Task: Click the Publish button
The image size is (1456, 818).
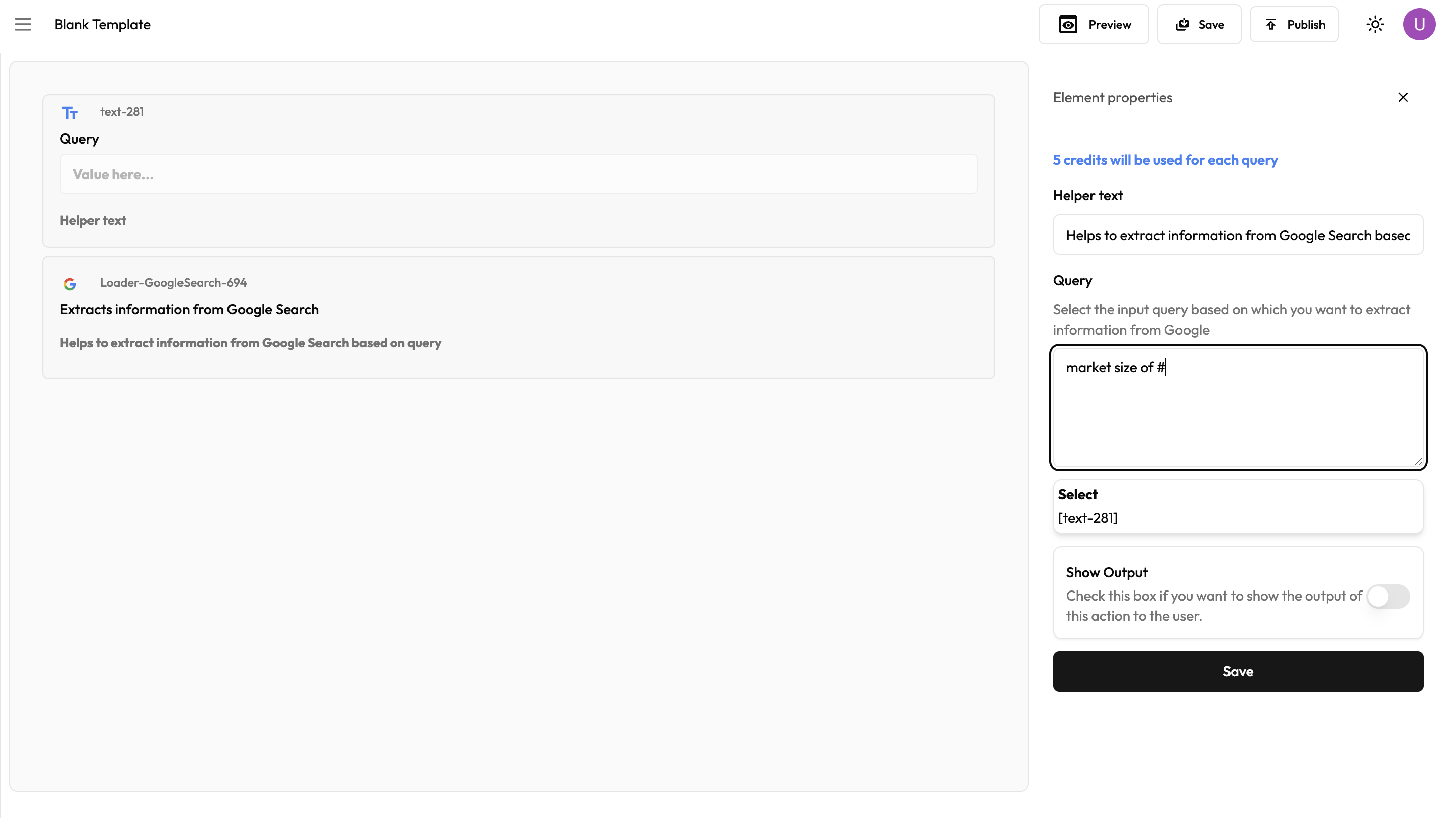Action: click(x=1294, y=24)
